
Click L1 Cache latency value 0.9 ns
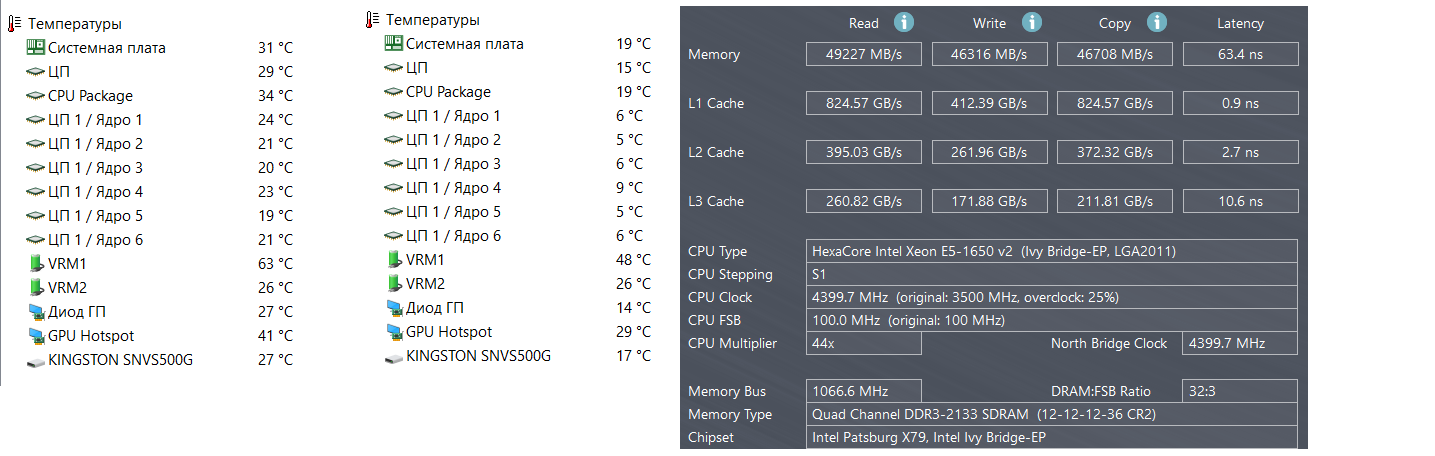pyautogui.click(x=1240, y=103)
